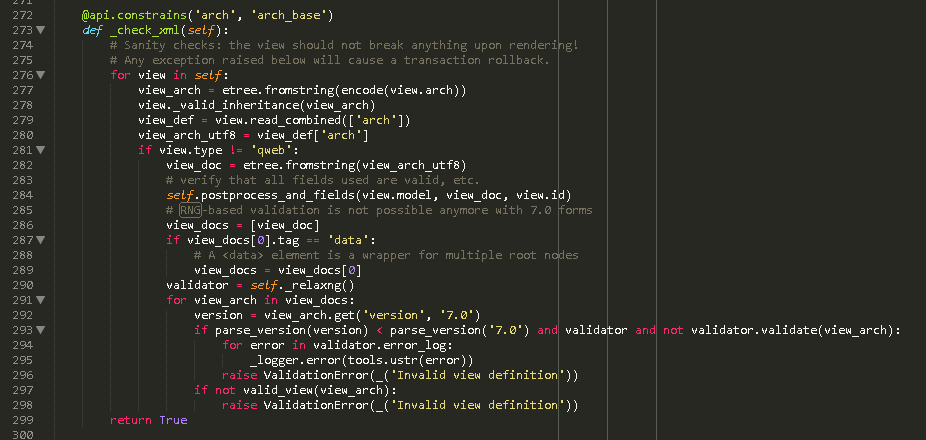
Task: Click valid_view(view_arch) on line 297
Action: pos(315,390)
